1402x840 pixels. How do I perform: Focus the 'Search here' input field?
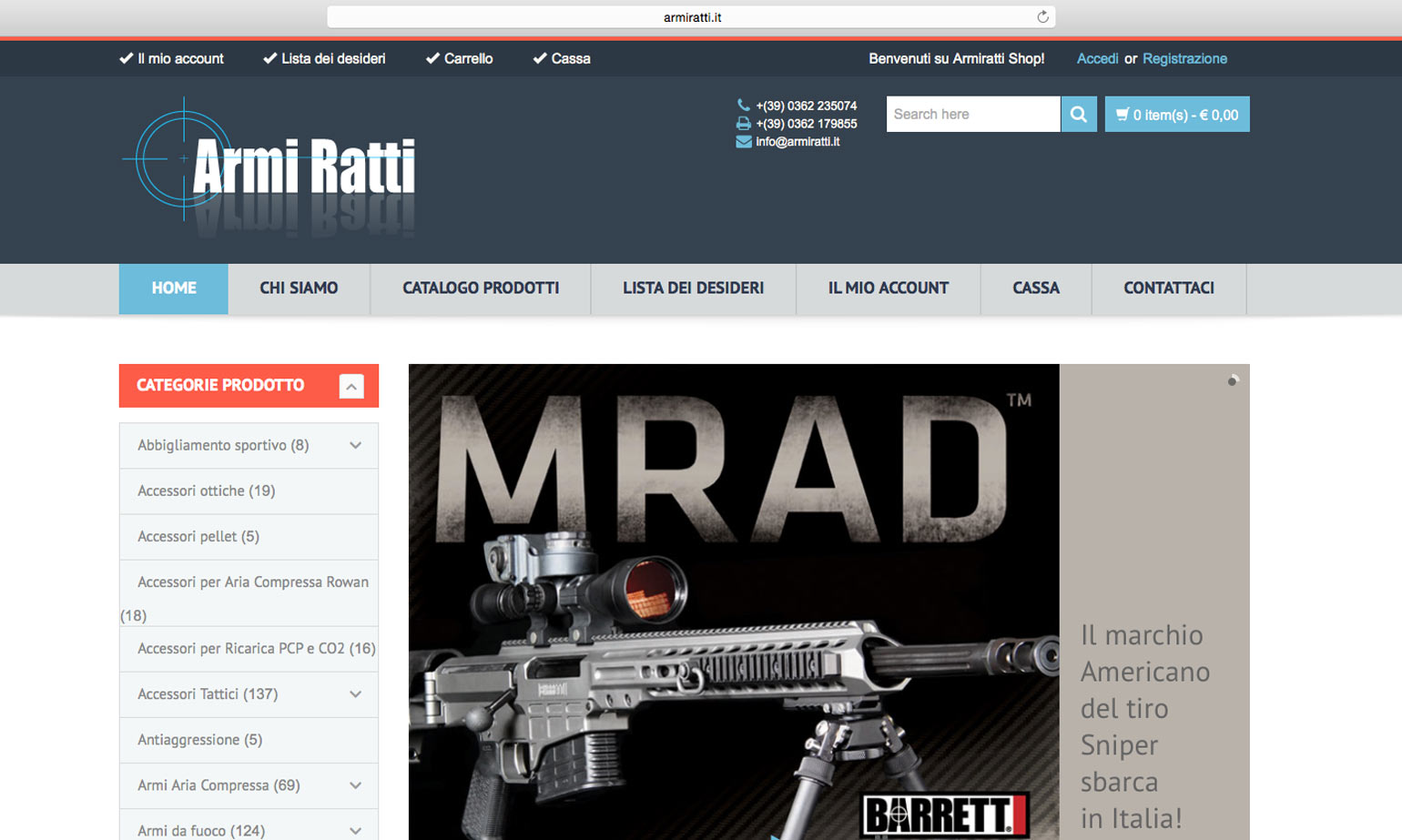click(x=972, y=115)
